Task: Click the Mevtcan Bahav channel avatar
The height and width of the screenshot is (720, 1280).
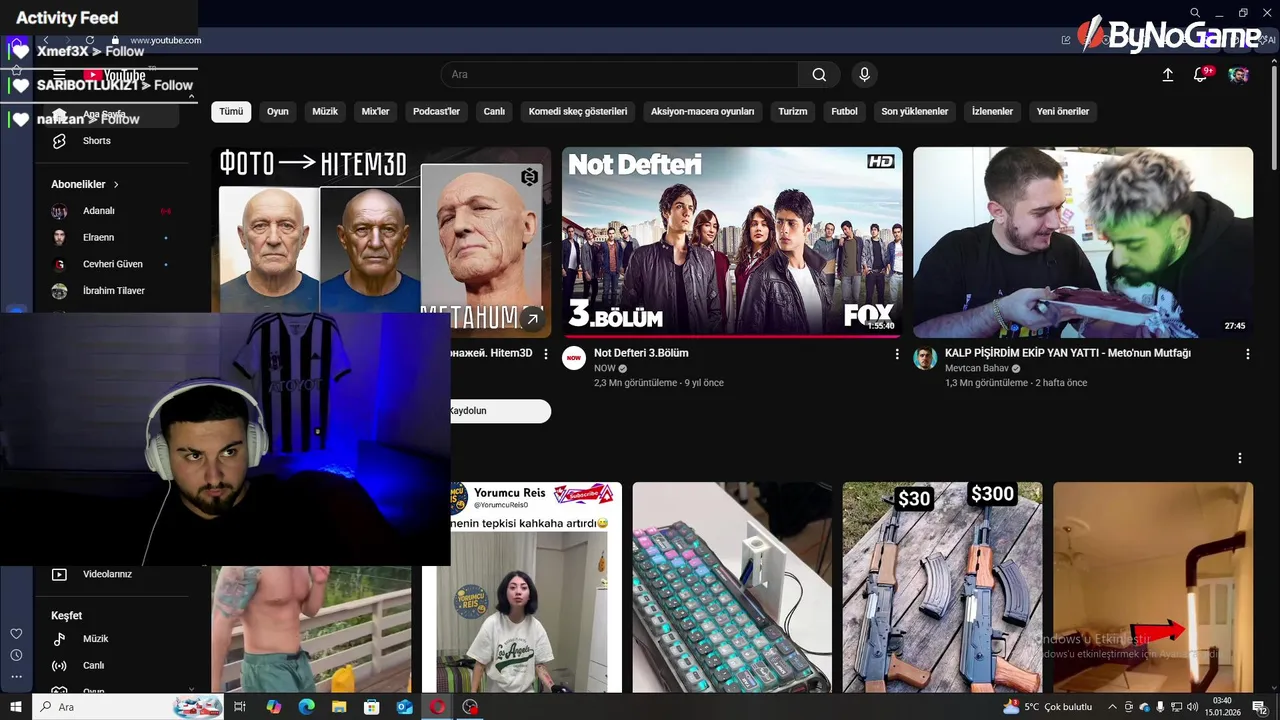Action: [925, 358]
